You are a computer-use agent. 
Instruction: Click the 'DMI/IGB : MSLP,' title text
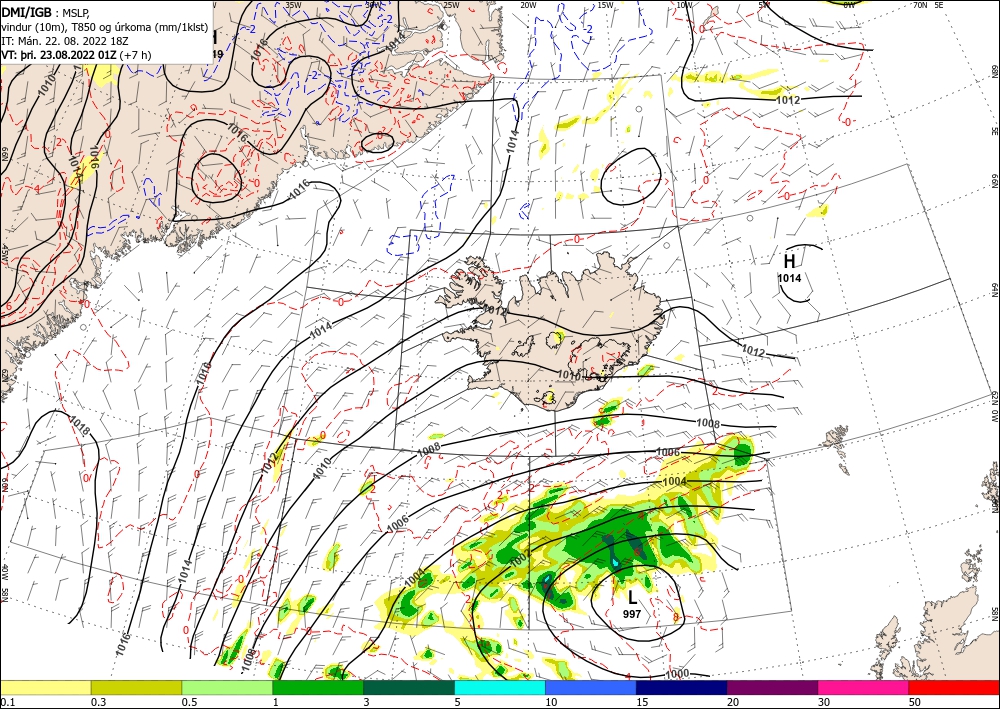click(x=46, y=11)
